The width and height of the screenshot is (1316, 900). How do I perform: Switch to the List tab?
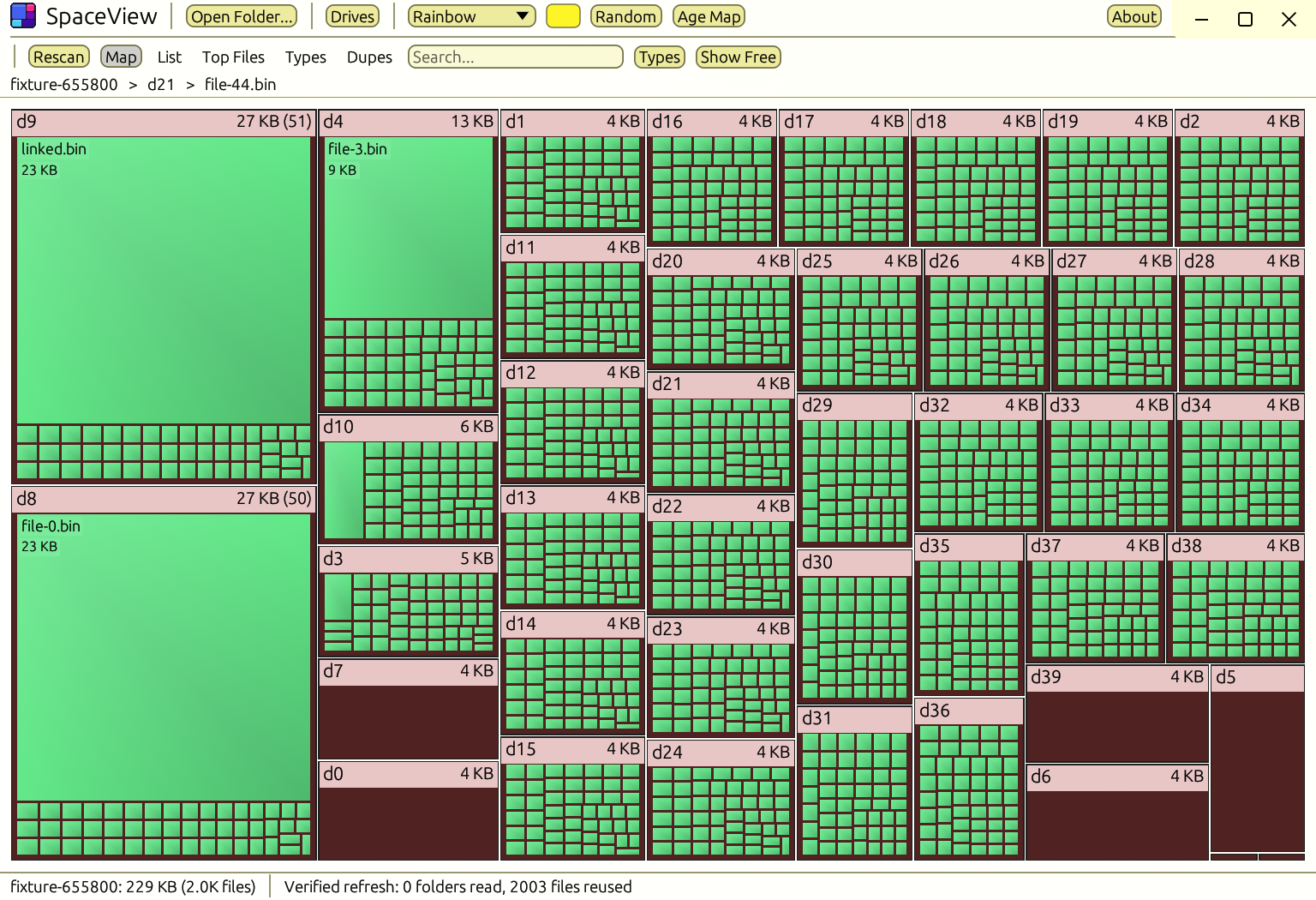tap(170, 57)
